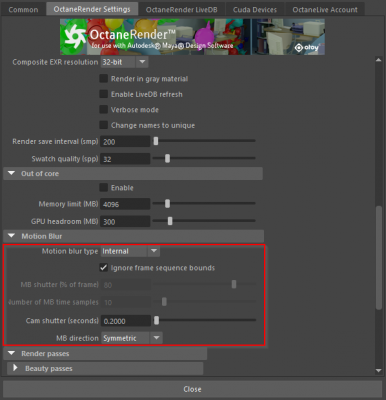
Task: Enable Render in gray material checkbox
Action: tap(104, 78)
